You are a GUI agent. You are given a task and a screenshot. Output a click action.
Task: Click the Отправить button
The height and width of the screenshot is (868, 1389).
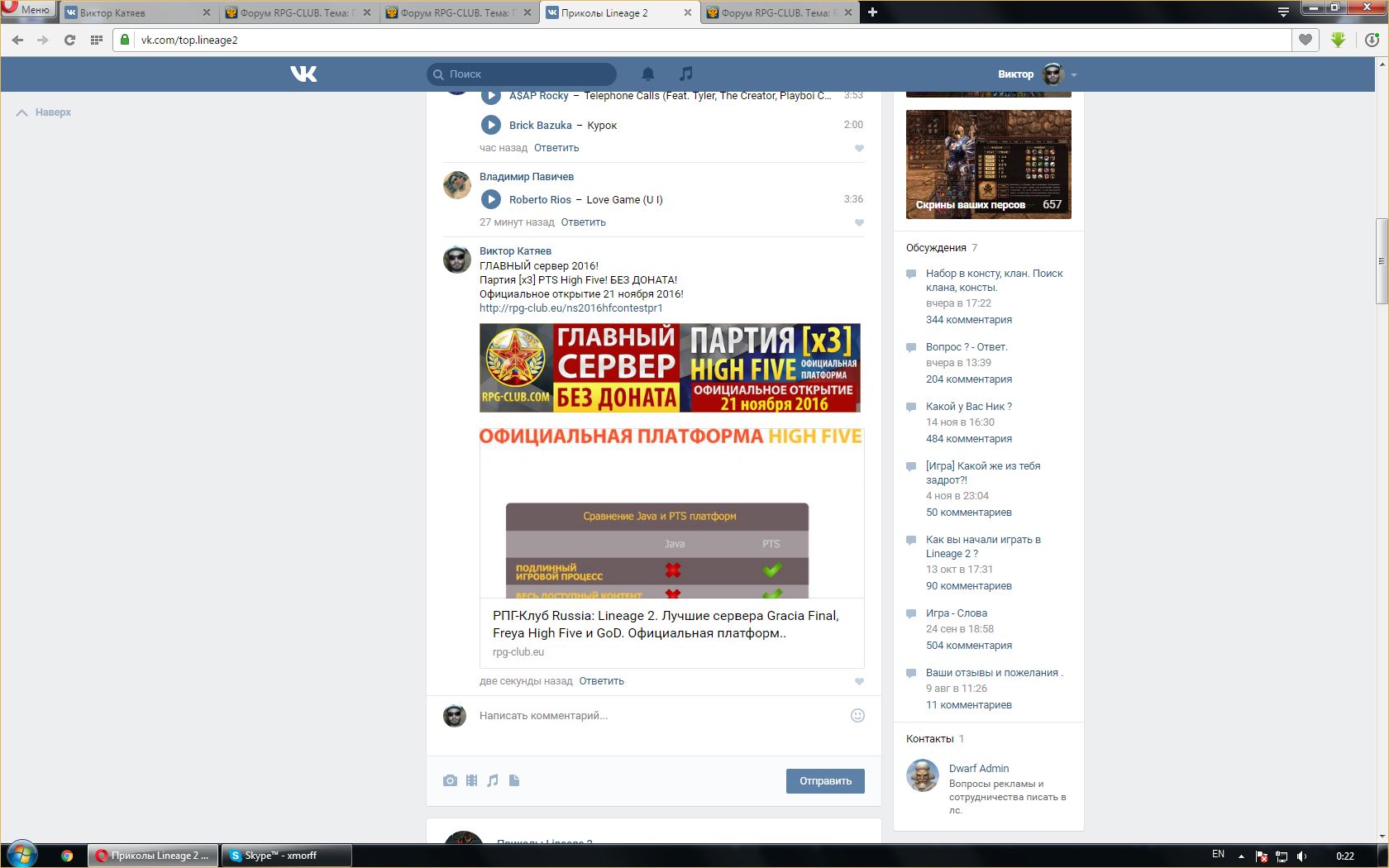coord(825,781)
